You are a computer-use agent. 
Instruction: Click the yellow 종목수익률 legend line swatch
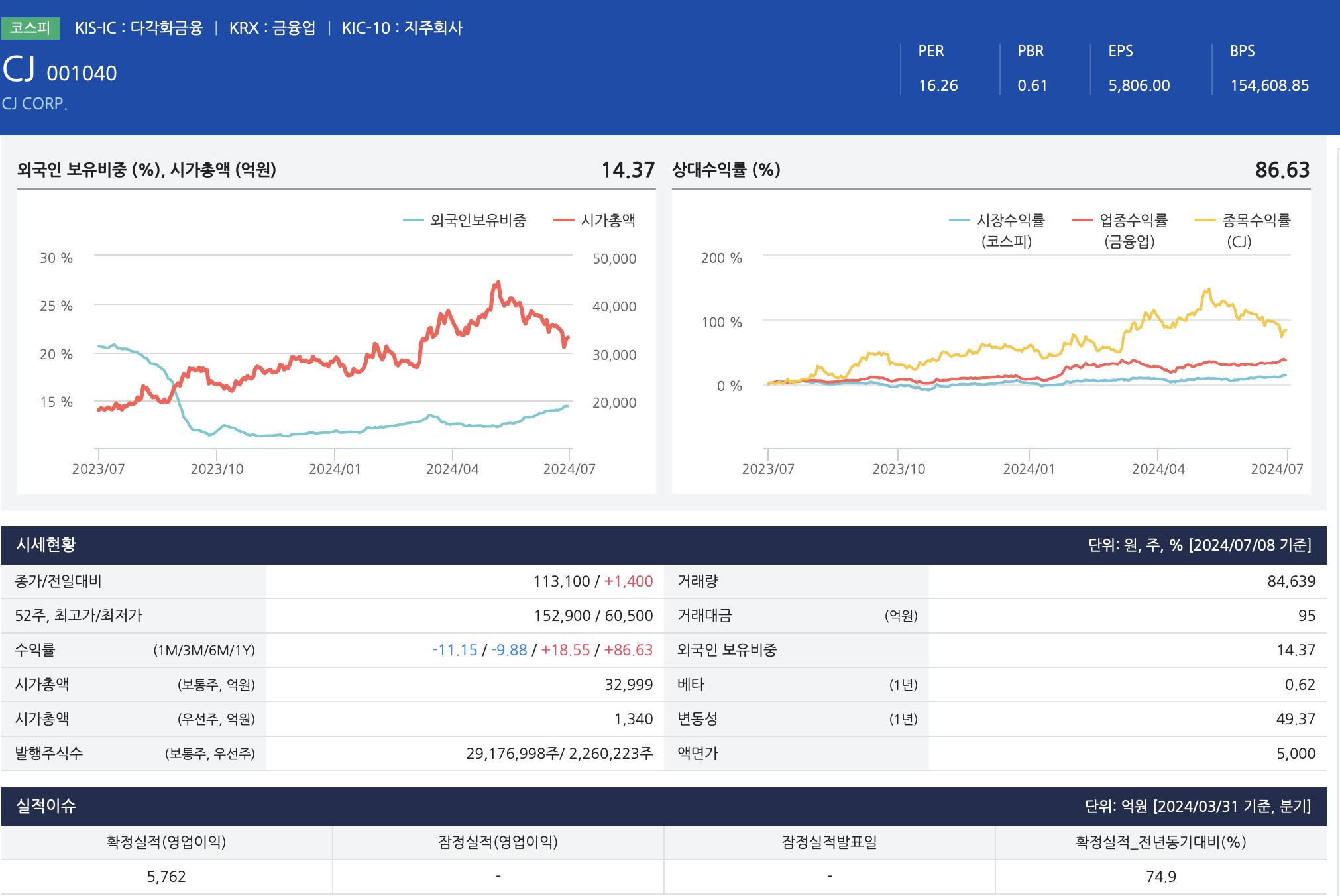click(1205, 220)
